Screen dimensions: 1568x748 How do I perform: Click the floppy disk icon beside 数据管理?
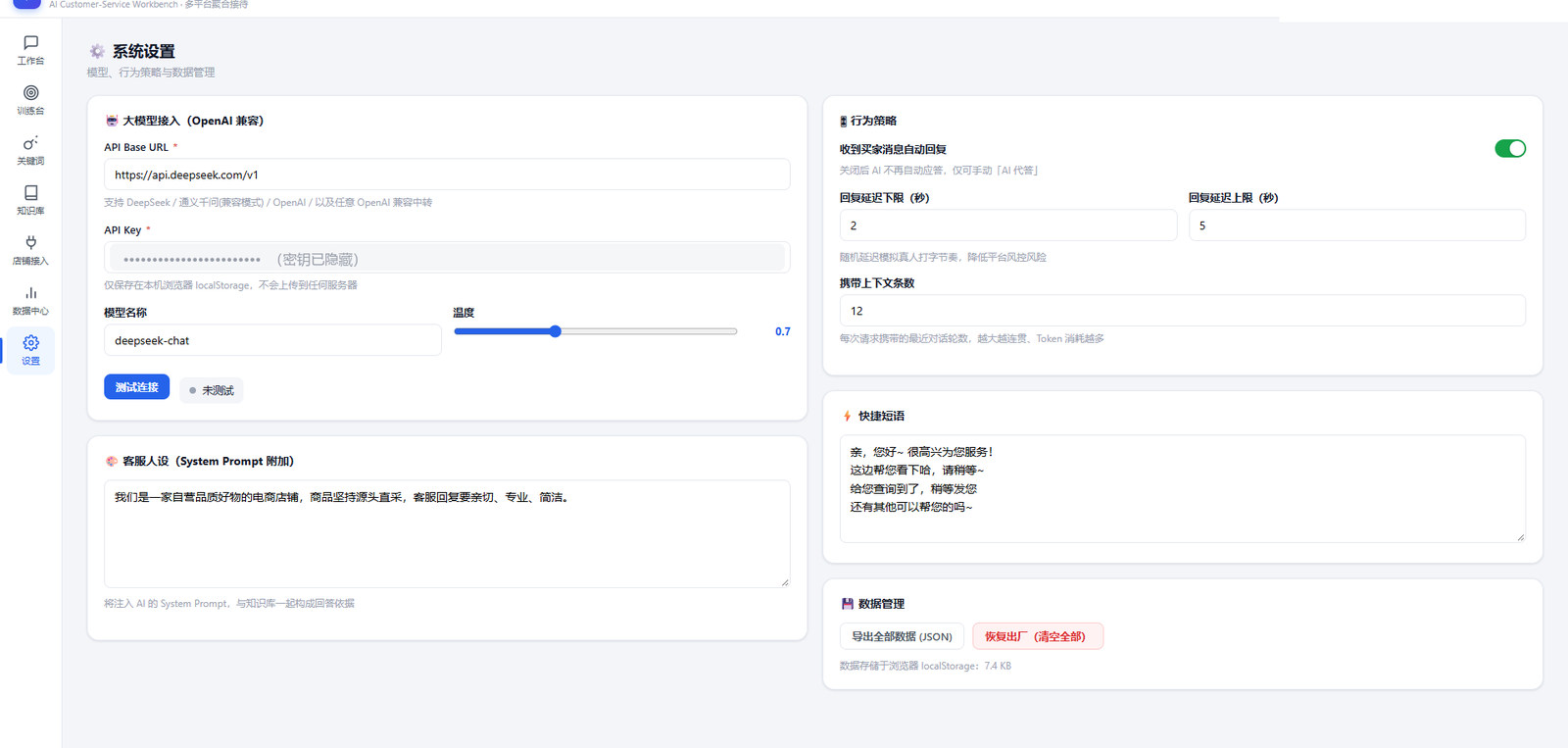tap(848, 604)
